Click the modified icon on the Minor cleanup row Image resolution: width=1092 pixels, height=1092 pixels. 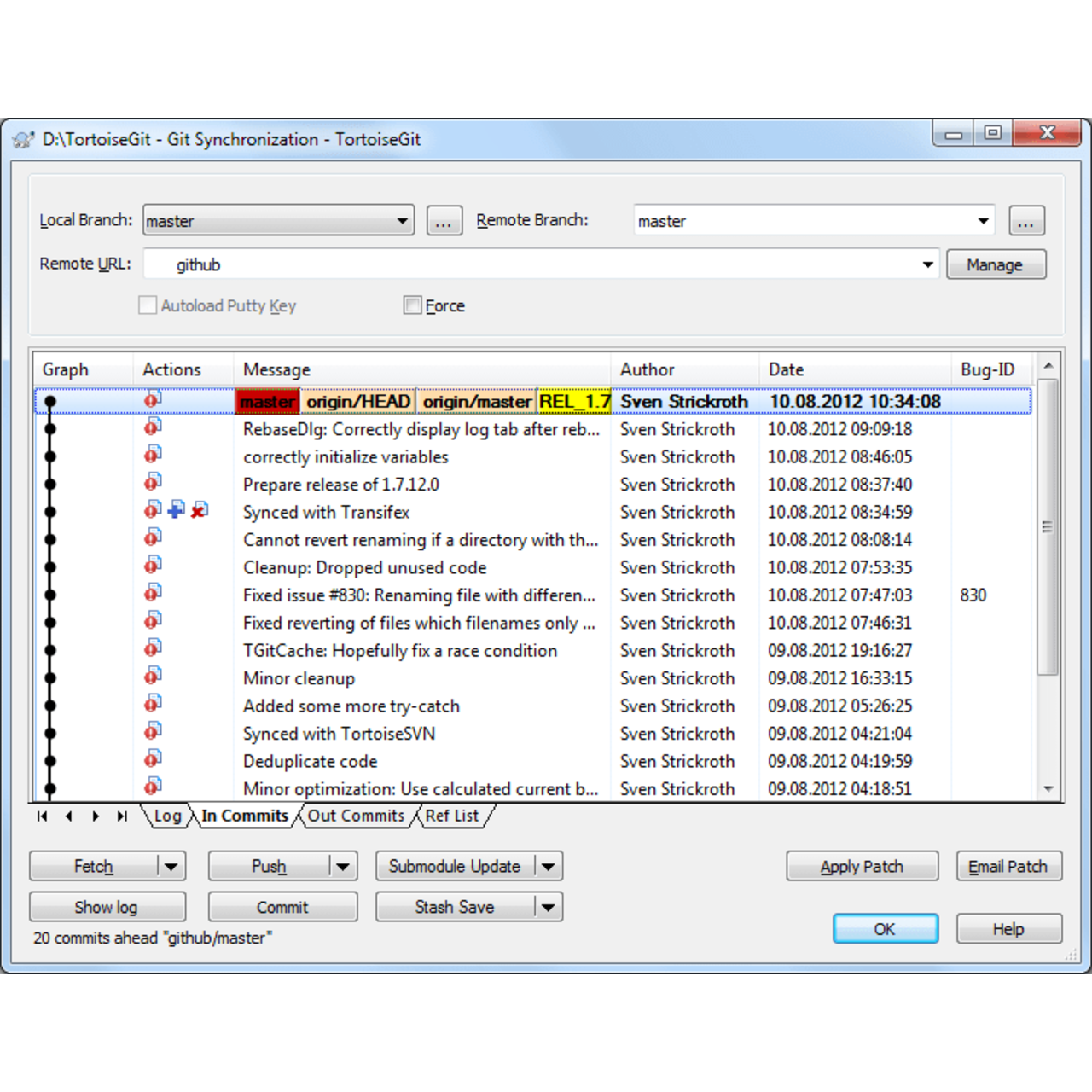153,677
